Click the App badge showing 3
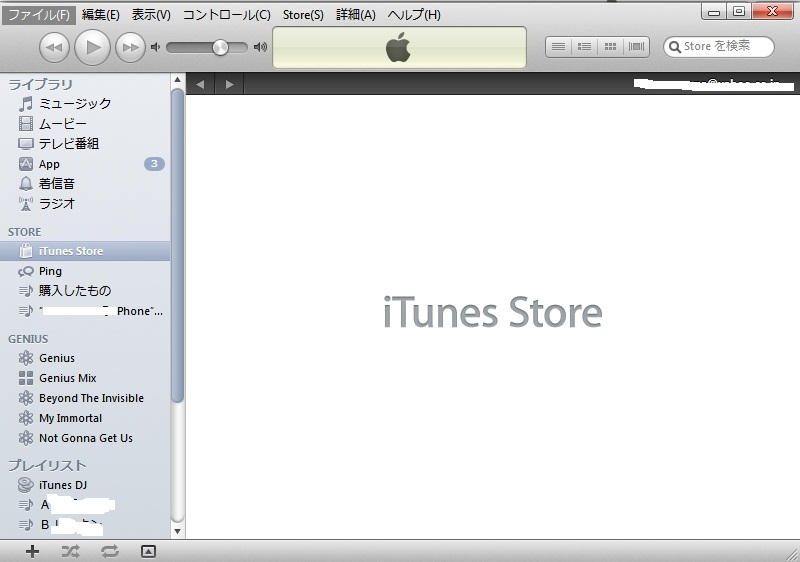Viewport: 800px width, 562px height. coord(154,164)
